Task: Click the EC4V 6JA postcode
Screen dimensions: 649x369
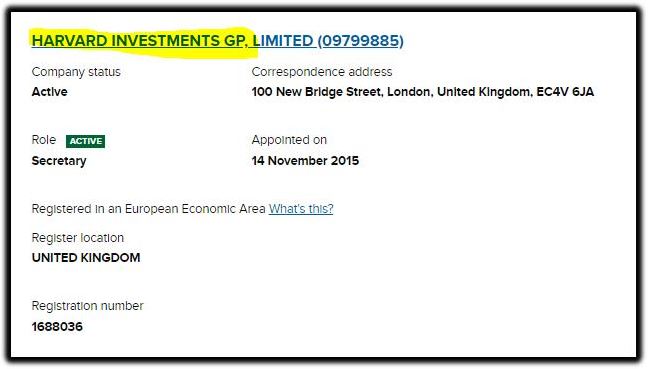Action: tap(565, 91)
